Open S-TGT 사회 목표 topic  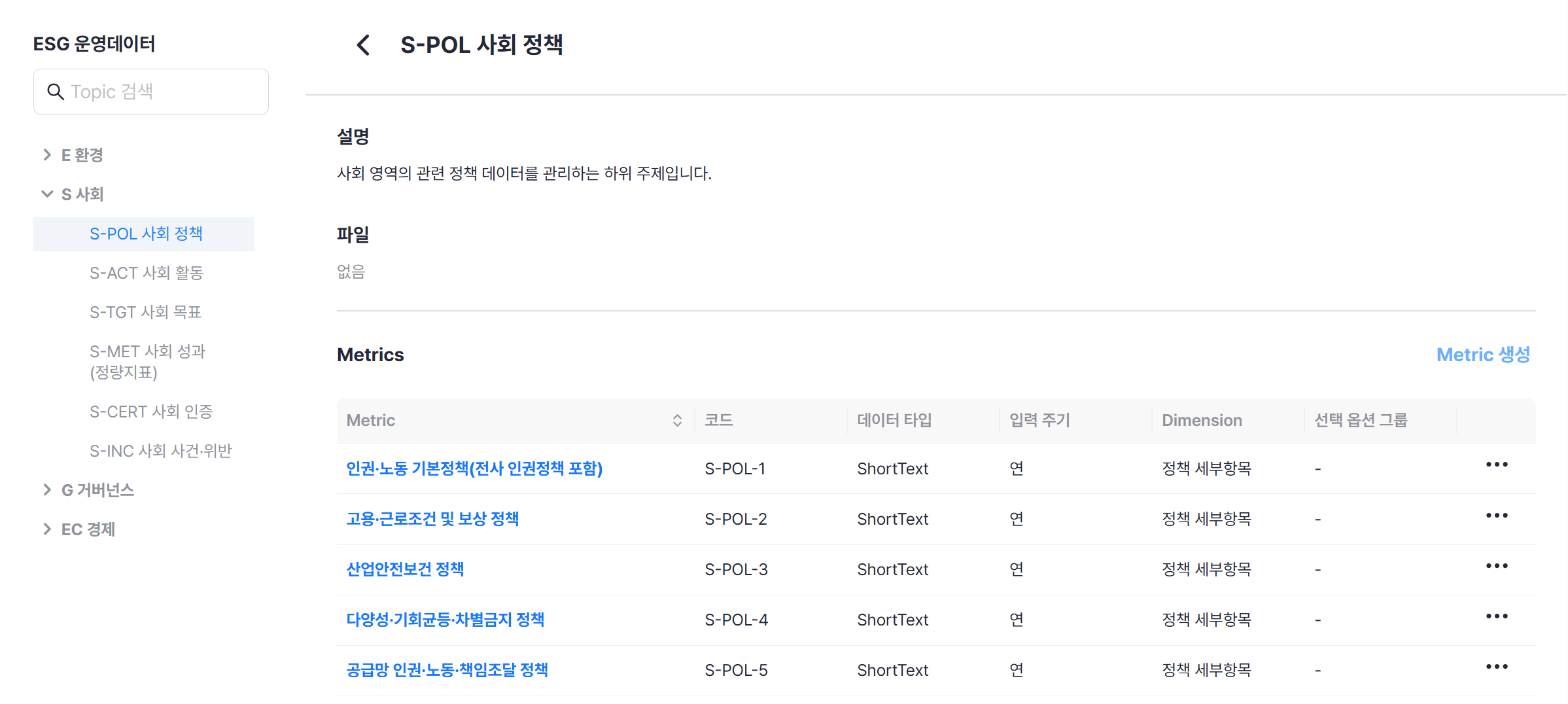click(145, 312)
